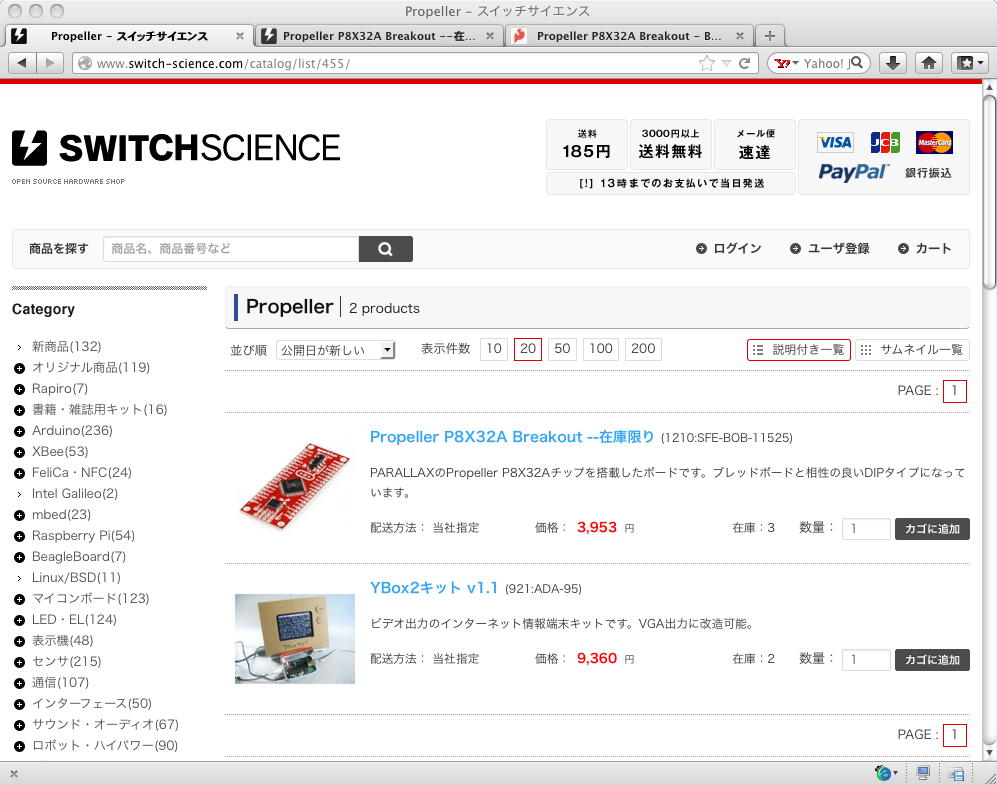This screenshot has width=997, height=785.
Task: Open the Linux/BSD(11) category
Action: 76,578
